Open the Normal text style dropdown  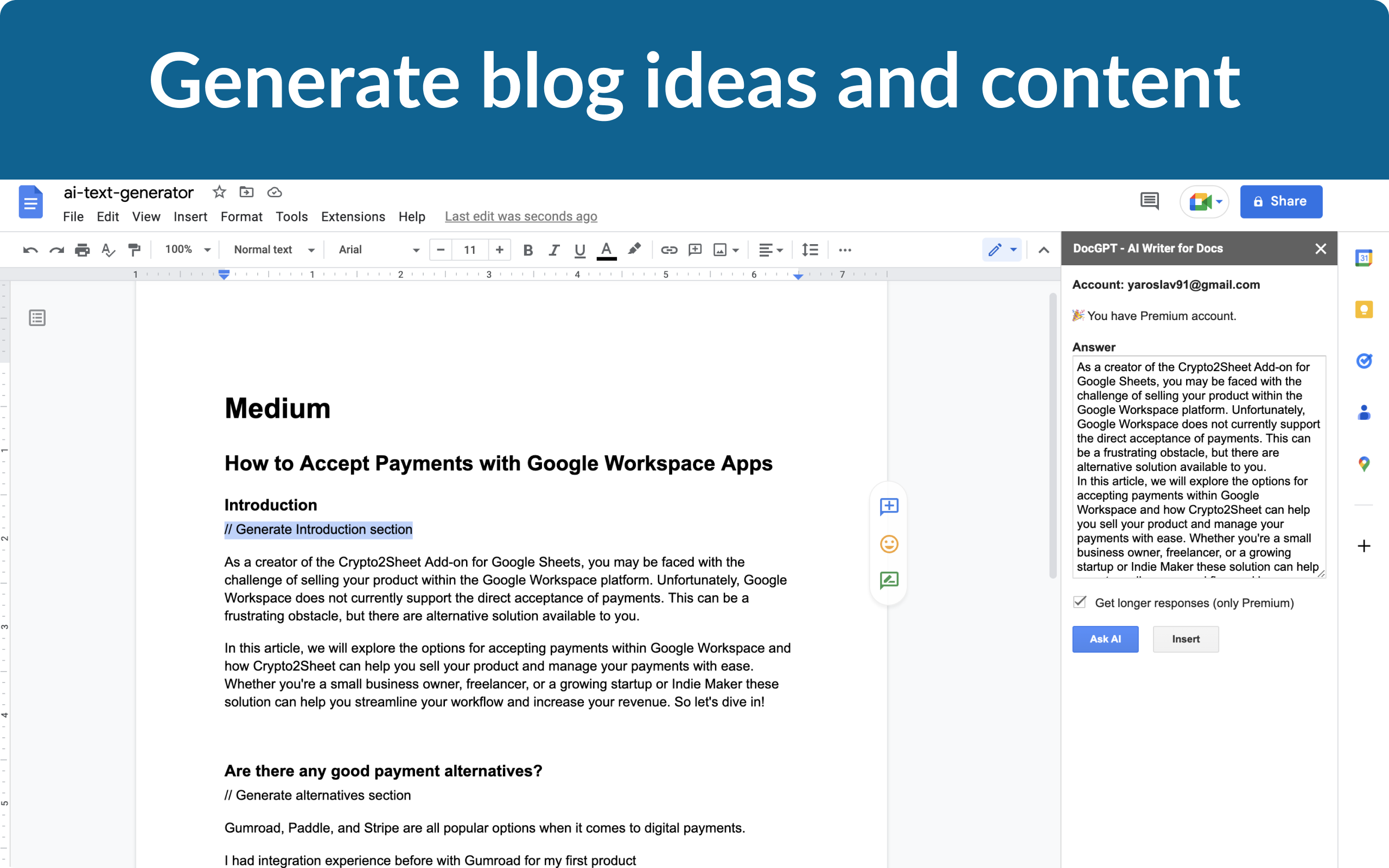[274, 250]
